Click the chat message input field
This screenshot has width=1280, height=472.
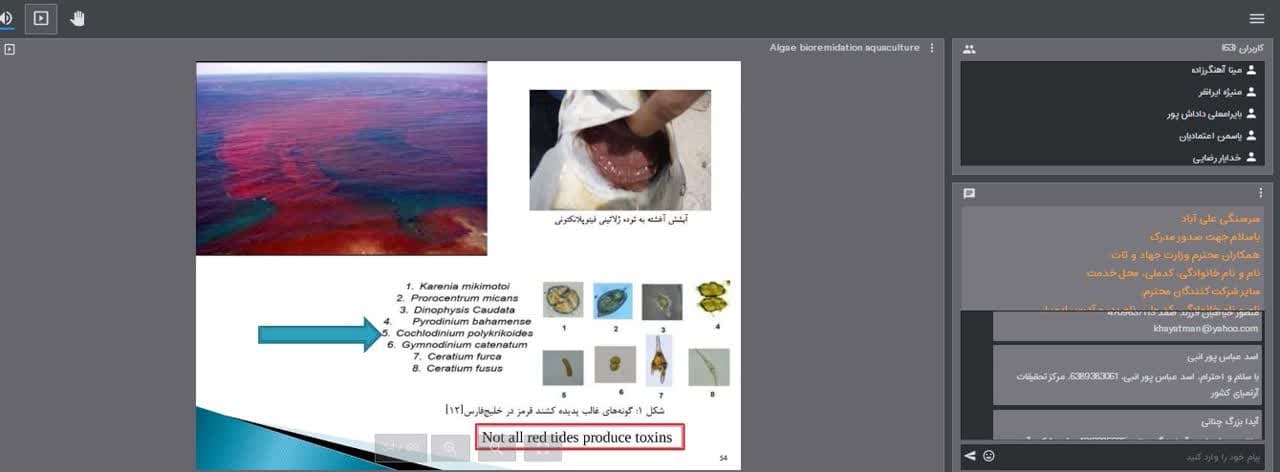[x=1130, y=456]
